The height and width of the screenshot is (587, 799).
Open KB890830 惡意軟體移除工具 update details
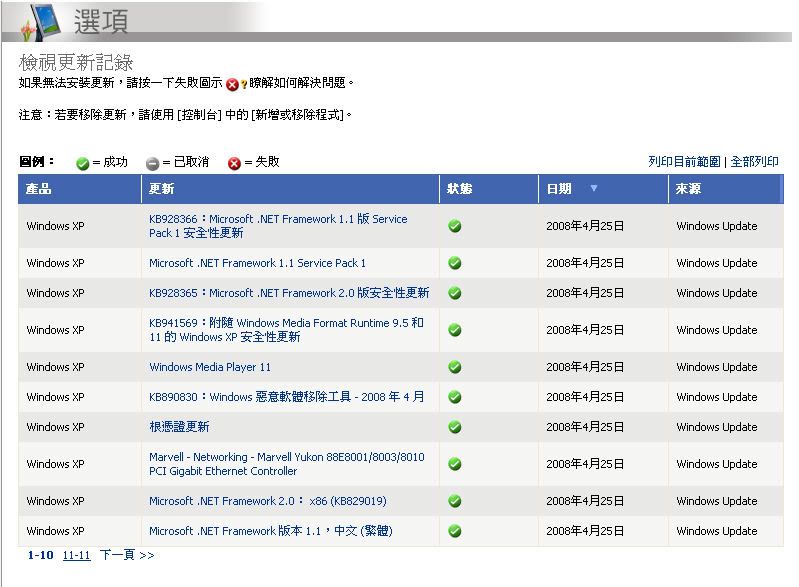[286, 397]
